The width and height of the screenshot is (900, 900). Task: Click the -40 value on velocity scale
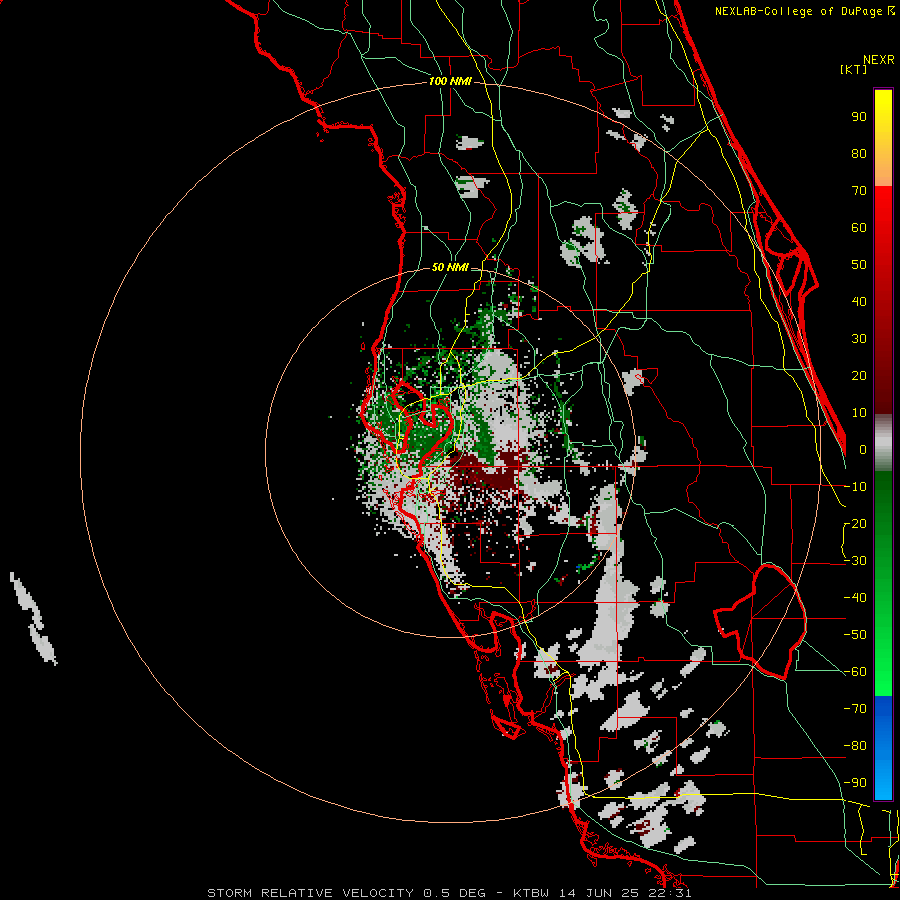click(x=855, y=598)
